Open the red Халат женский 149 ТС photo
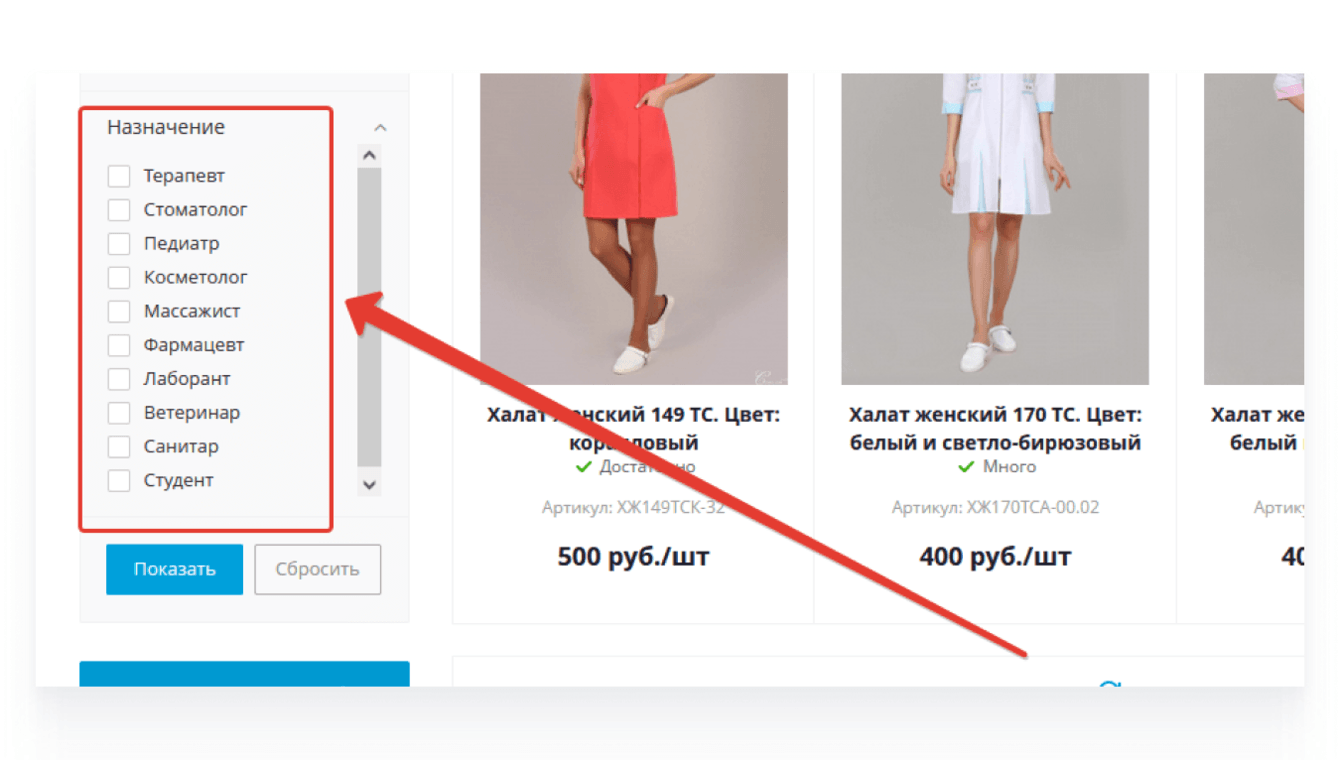1340x760 pixels. 634,229
